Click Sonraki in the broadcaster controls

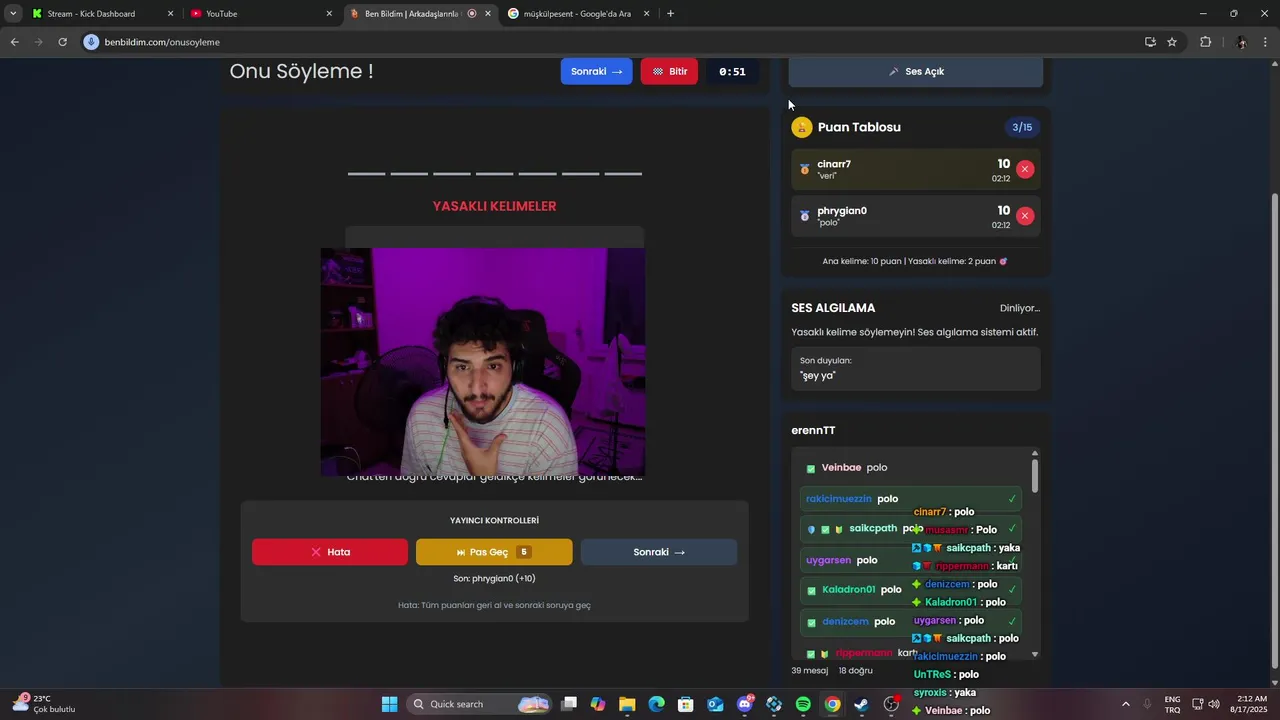tap(658, 552)
